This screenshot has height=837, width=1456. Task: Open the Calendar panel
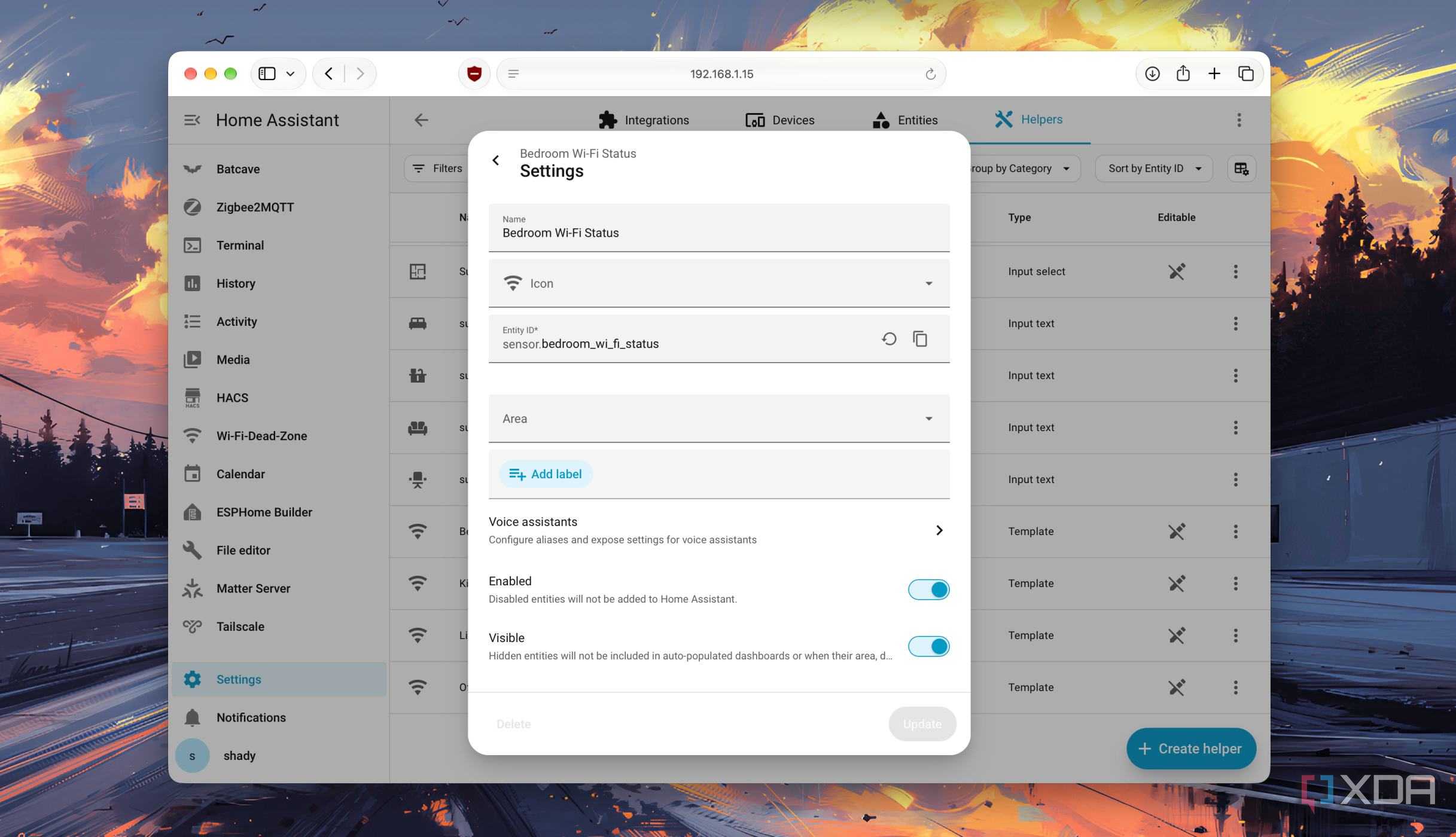point(279,474)
